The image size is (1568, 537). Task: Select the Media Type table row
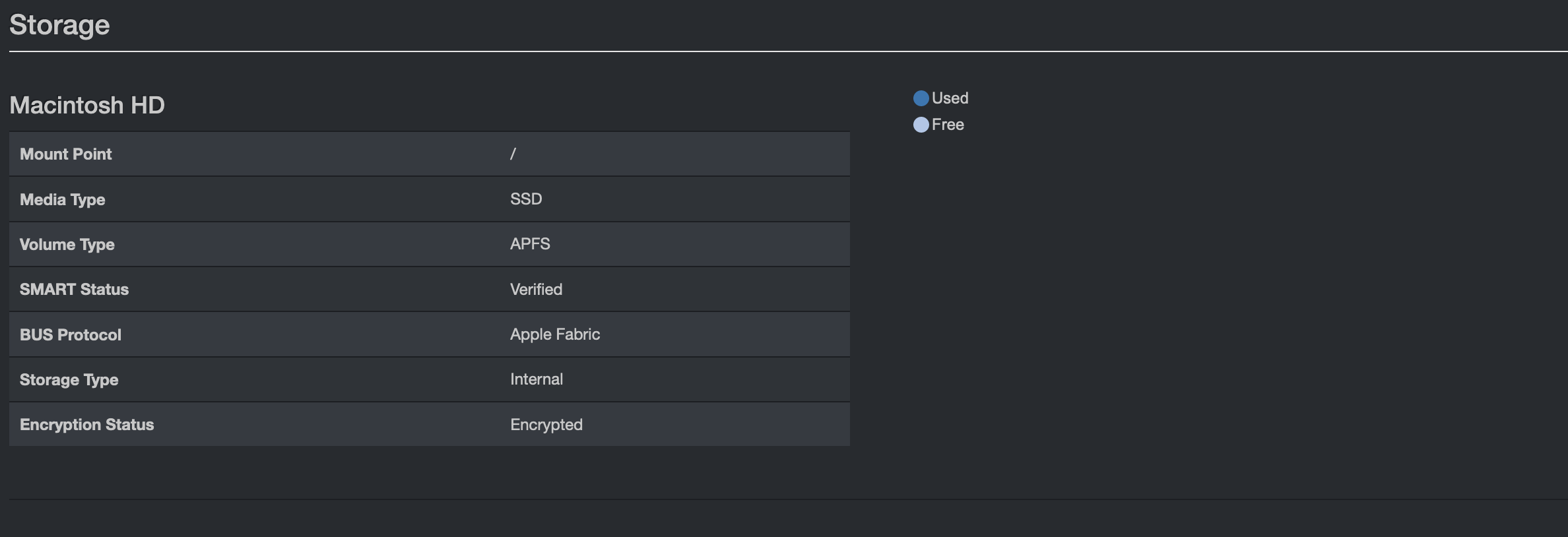point(429,199)
